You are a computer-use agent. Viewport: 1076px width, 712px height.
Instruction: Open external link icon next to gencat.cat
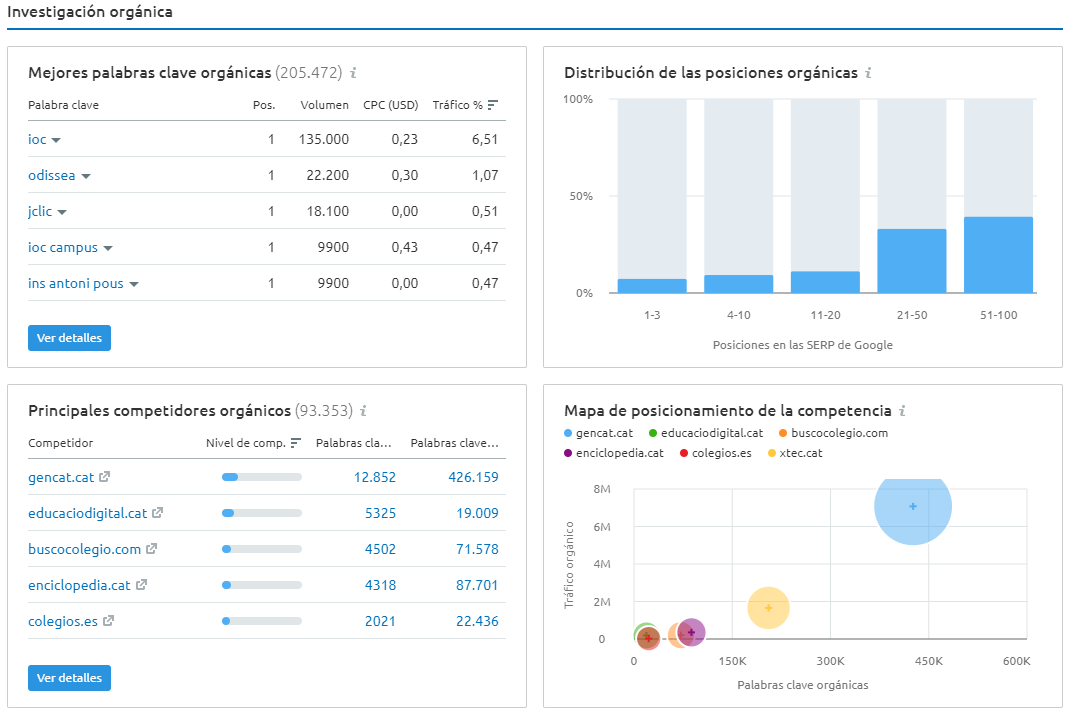(x=104, y=477)
